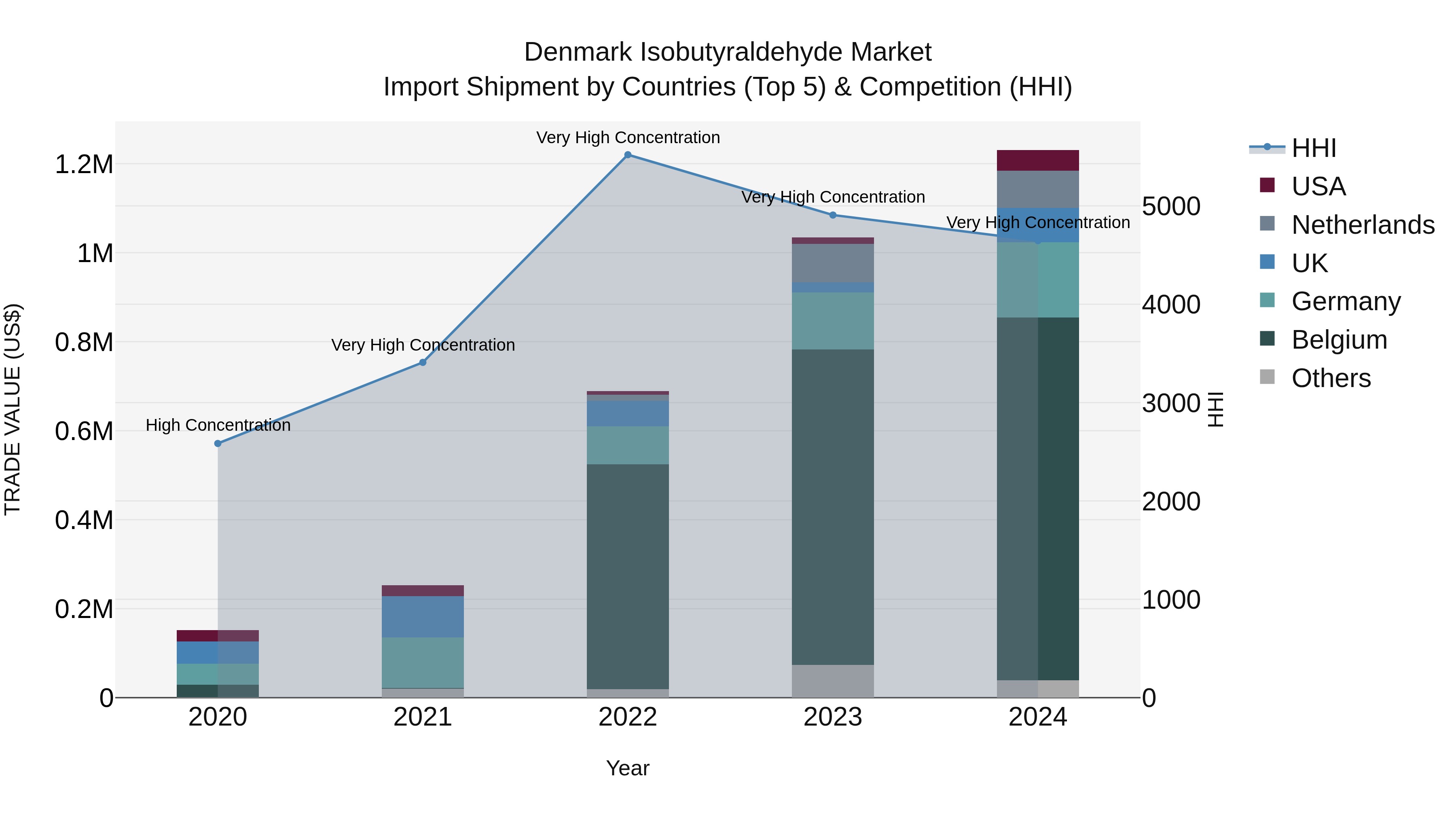
Task: Select the USA segment atop 2024 bar
Action: click(x=1038, y=161)
